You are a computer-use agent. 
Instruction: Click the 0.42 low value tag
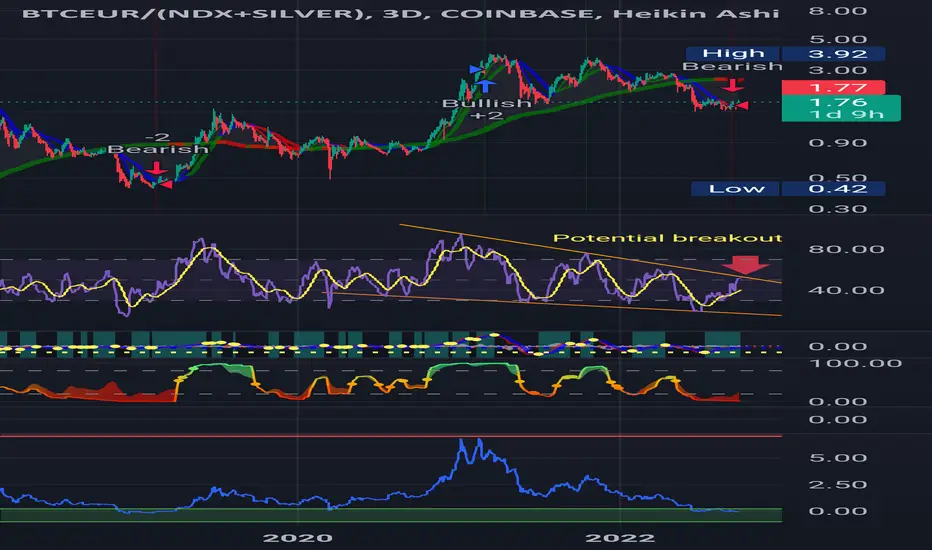[833, 188]
